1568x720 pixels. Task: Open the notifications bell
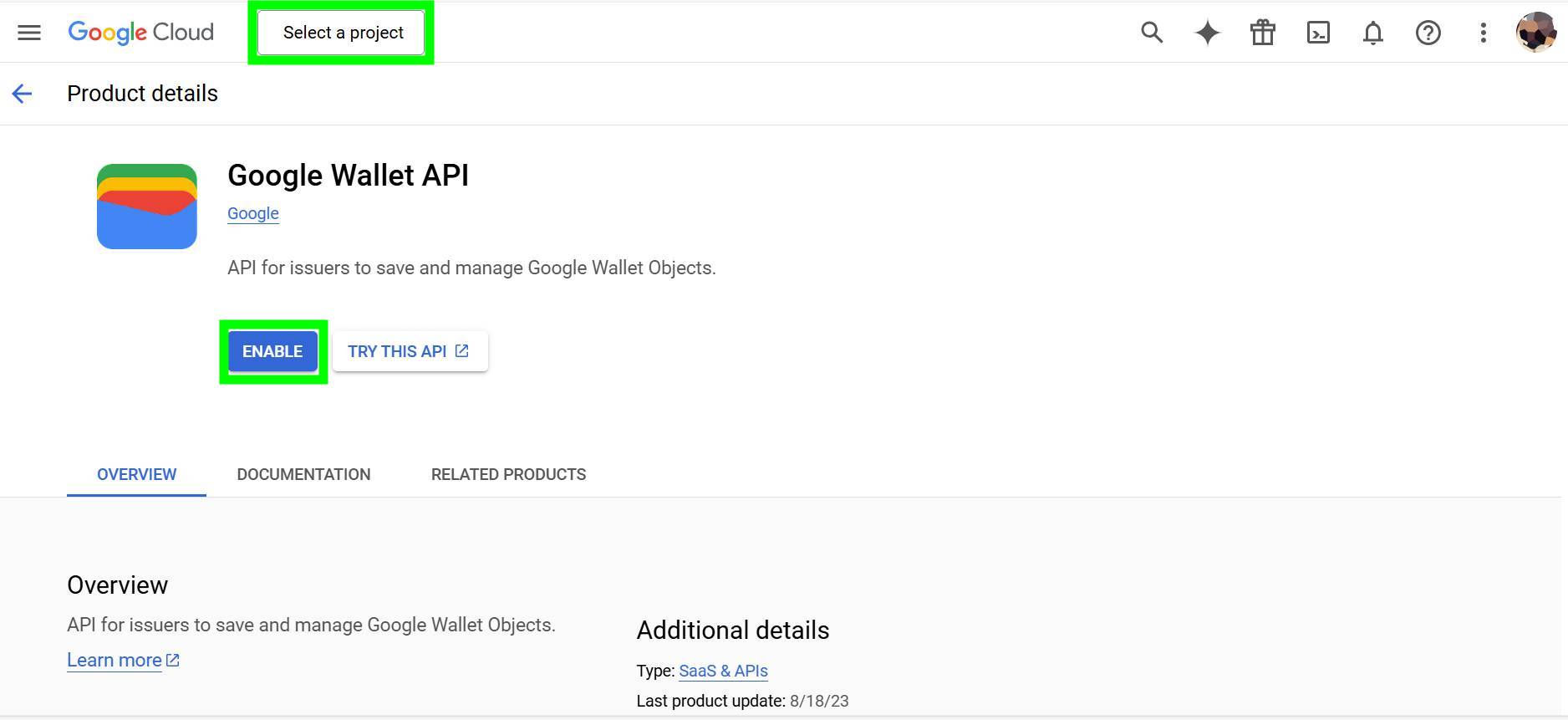coord(1373,33)
